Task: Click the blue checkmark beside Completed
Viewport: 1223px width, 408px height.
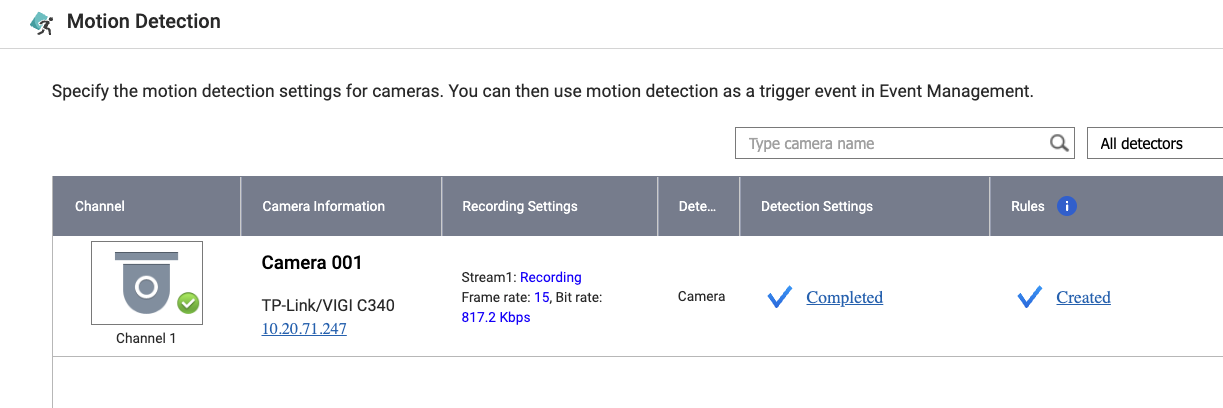Action: click(780, 297)
